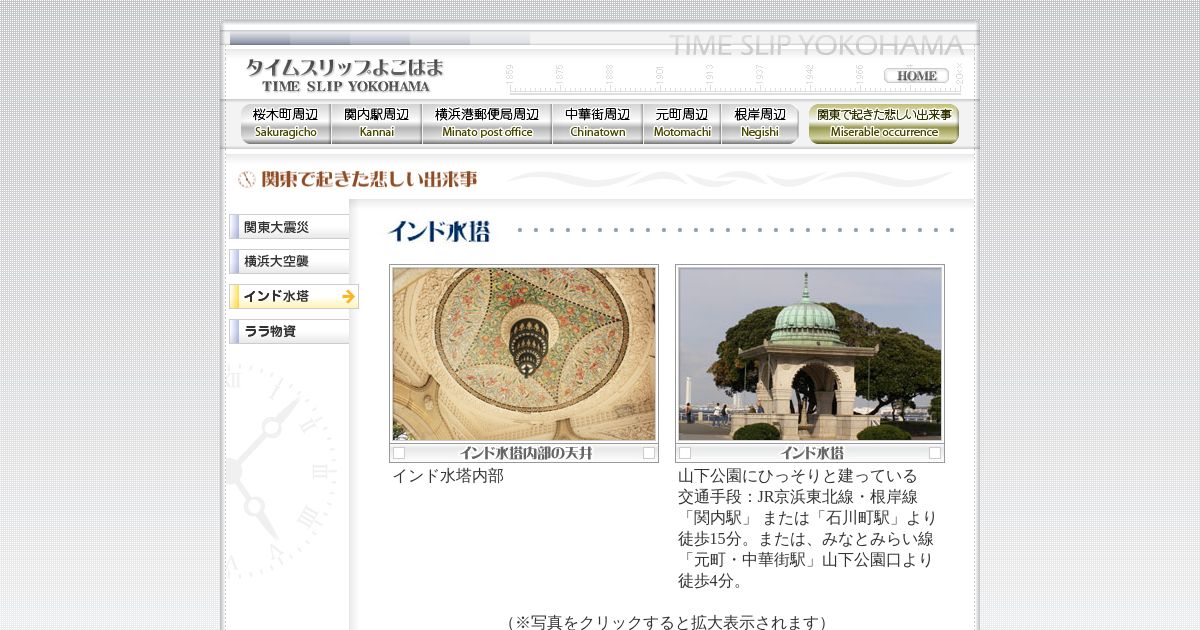
Task: Enlarge the India water tower photo
Action: [x=810, y=354]
